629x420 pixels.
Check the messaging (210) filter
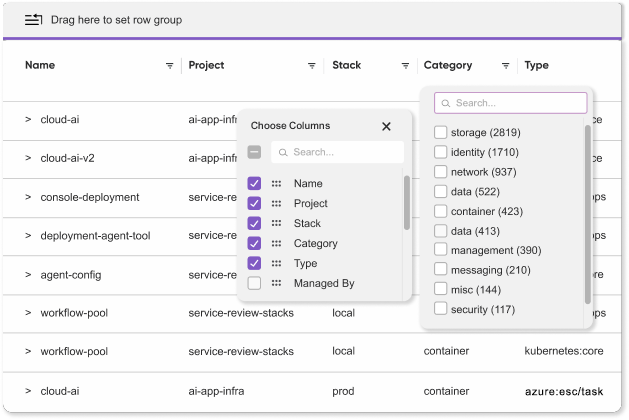(440, 269)
